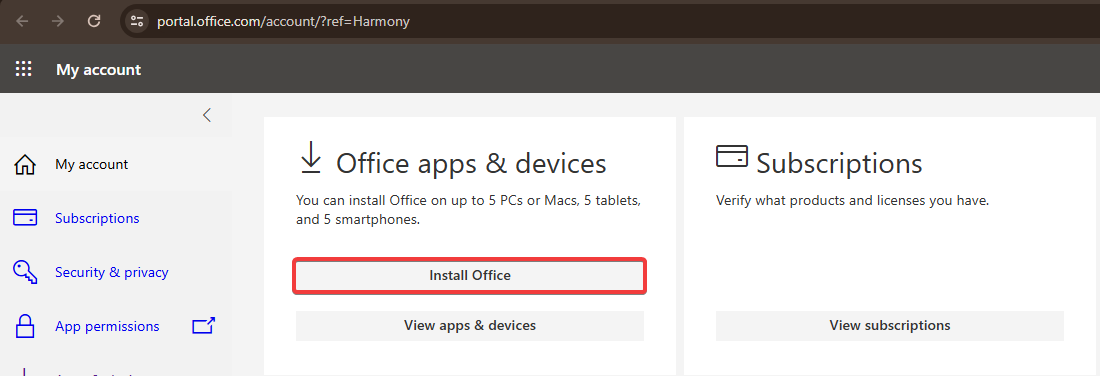Viewport: 1100px width, 376px height.
Task: Go to Subscriptions in sidebar
Action: pyautogui.click(x=98, y=218)
